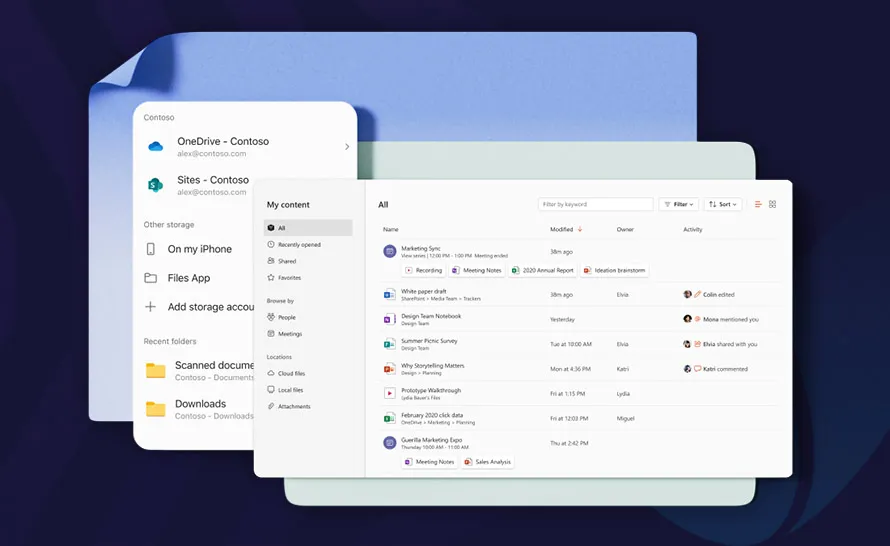Open the Design Team Notebook file name
This screenshot has height=546, width=890.
click(x=431, y=316)
